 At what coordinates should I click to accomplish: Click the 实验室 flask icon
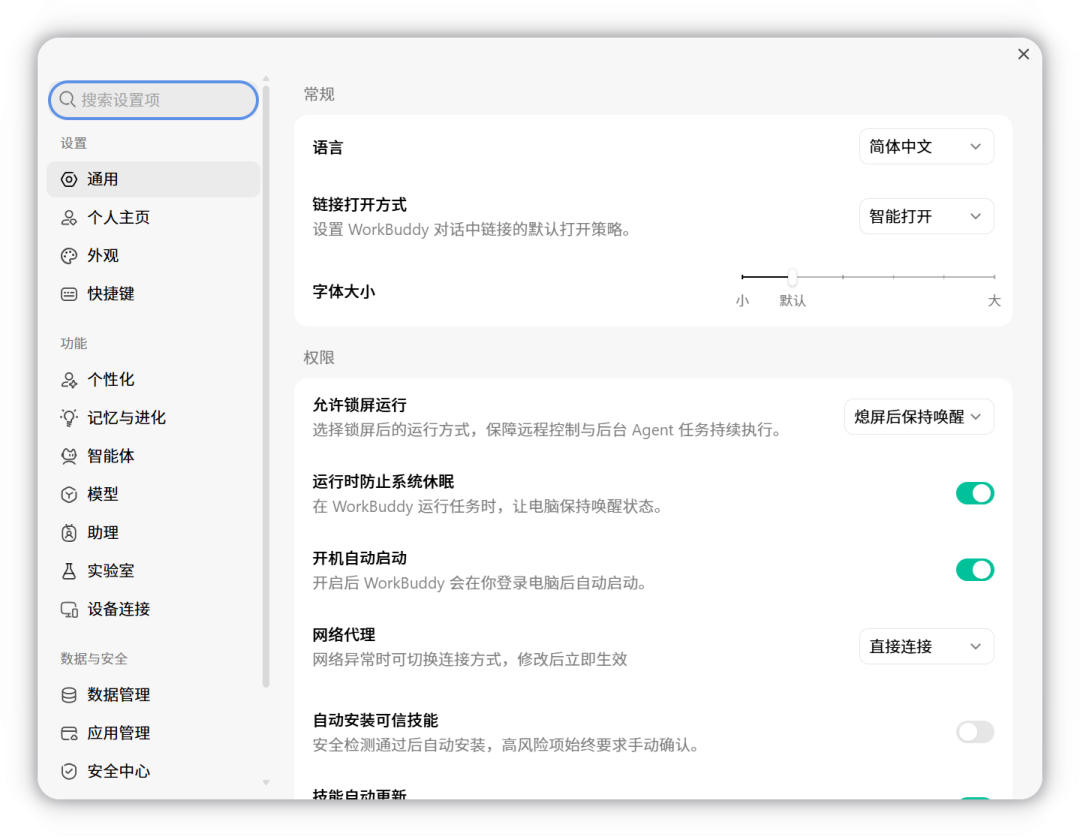click(69, 571)
